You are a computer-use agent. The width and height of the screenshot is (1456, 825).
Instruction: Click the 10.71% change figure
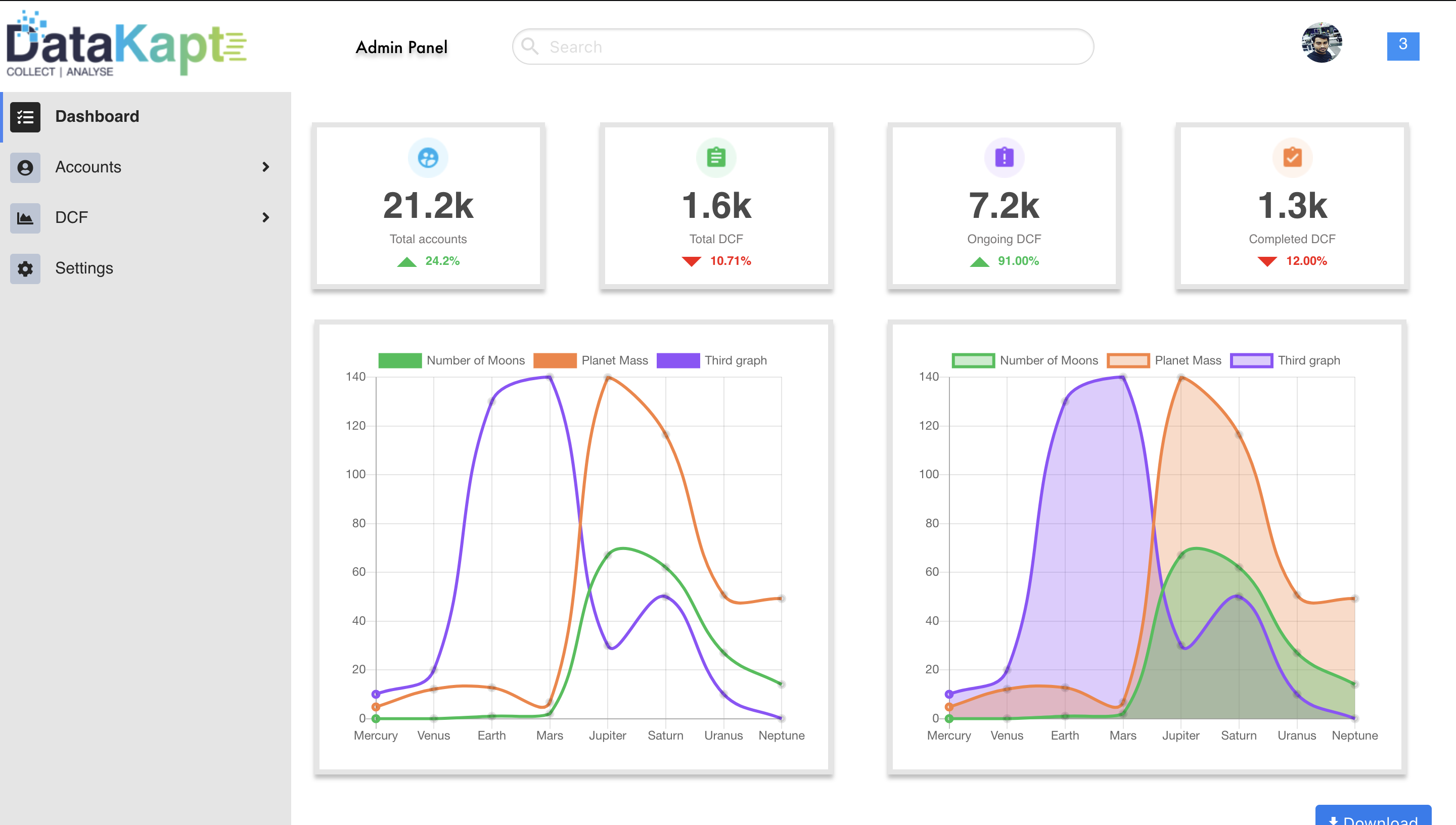point(730,261)
